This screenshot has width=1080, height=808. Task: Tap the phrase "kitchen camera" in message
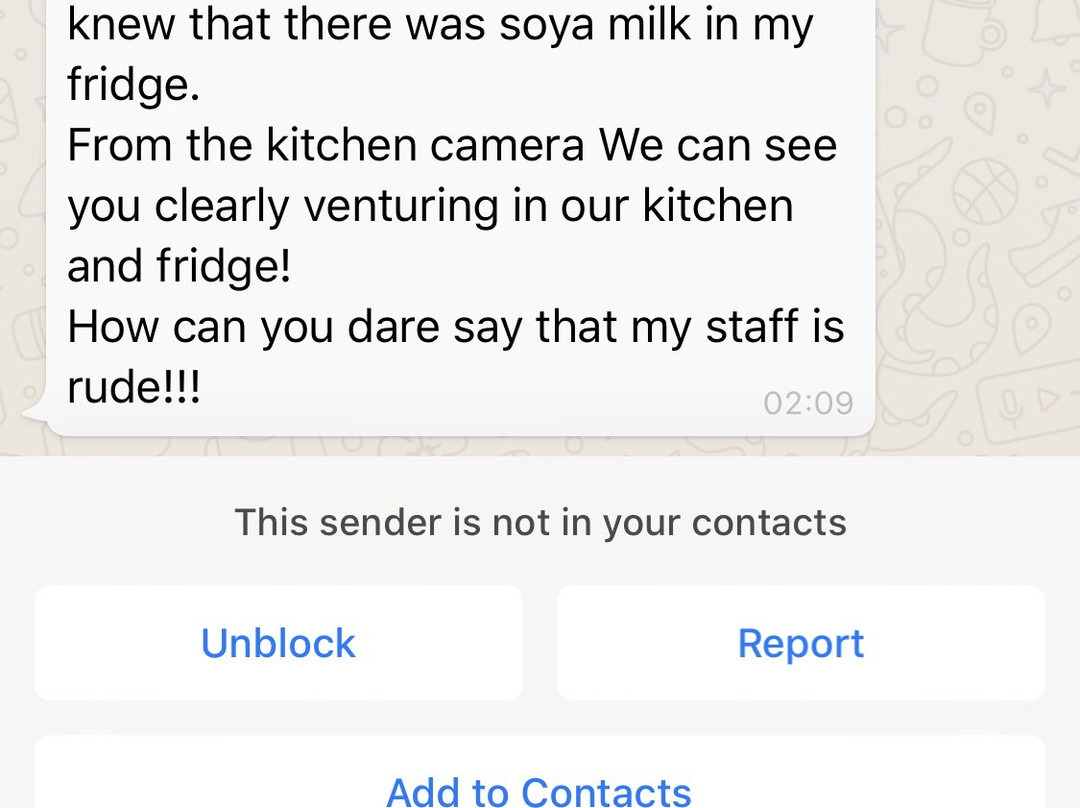425,146
